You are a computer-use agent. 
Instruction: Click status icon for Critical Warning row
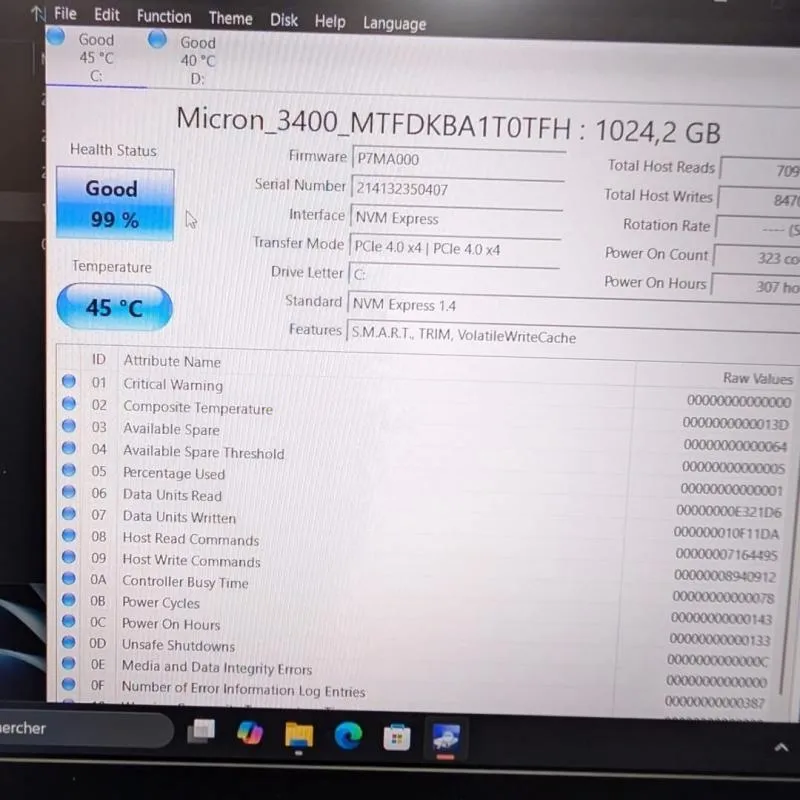(69, 381)
